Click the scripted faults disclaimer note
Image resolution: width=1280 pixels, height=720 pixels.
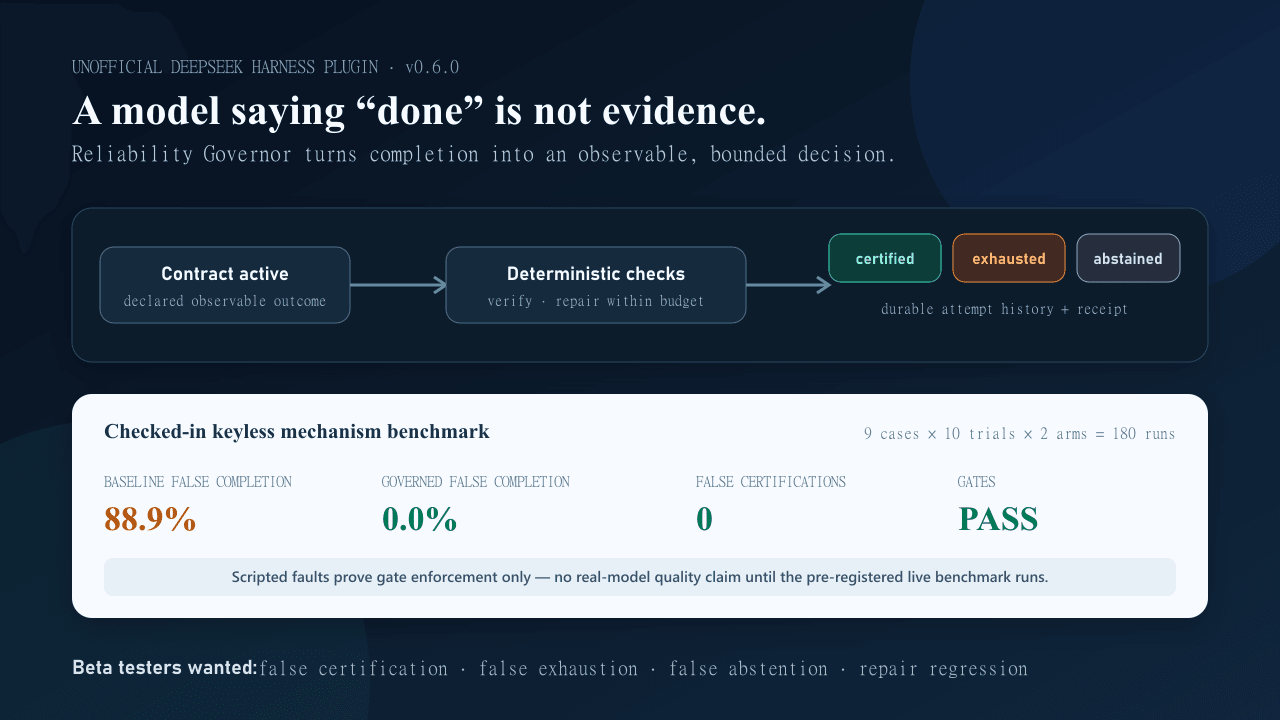[640, 577]
